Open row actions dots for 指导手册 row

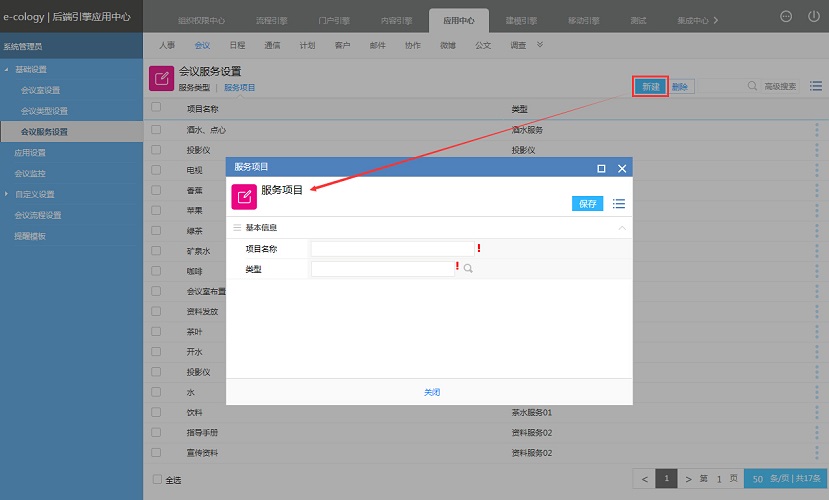pyautogui.click(x=817, y=432)
